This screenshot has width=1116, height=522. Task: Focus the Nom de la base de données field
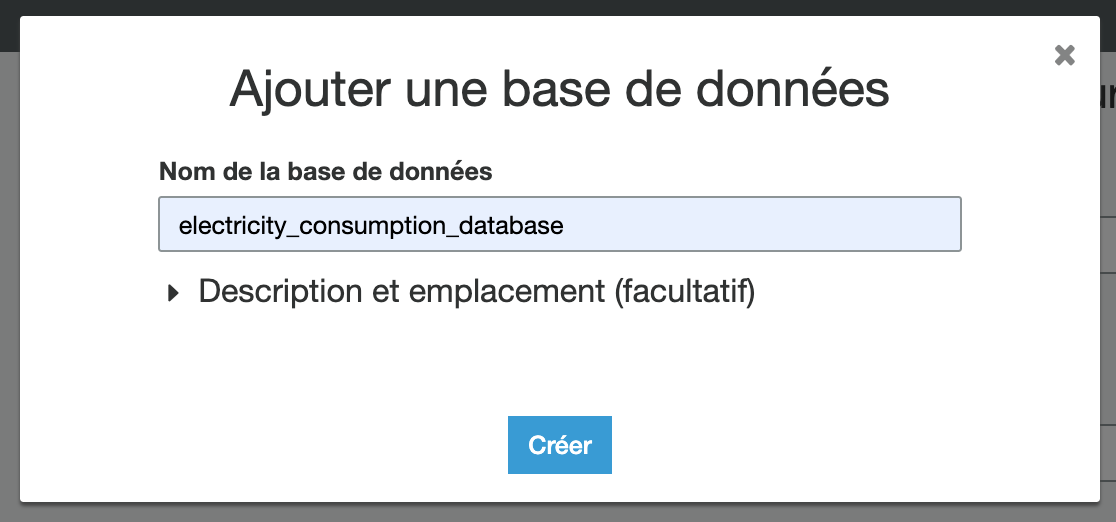pyautogui.click(x=559, y=224)
